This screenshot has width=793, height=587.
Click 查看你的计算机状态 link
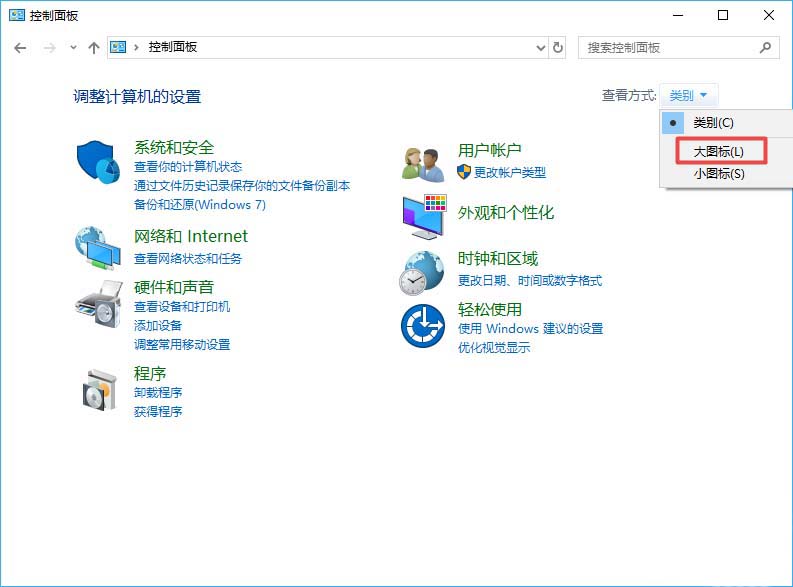[188, 167]
